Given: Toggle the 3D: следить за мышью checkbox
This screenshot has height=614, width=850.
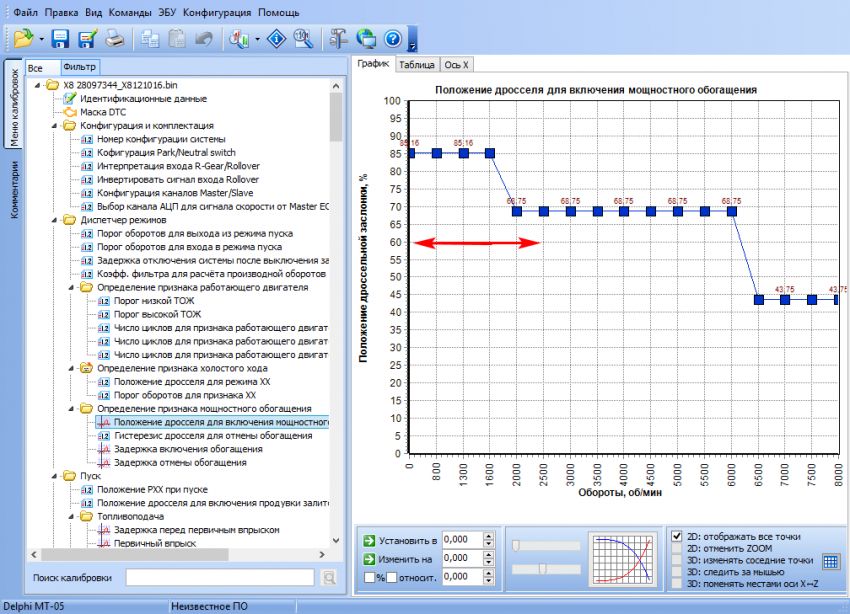Looking at the screenshot, I should (x=677, y=572).
